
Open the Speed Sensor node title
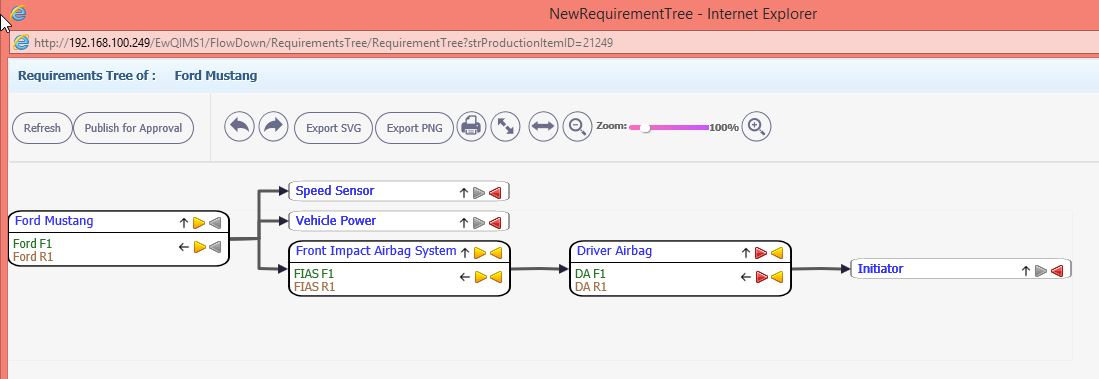click(x=335, y=191)
